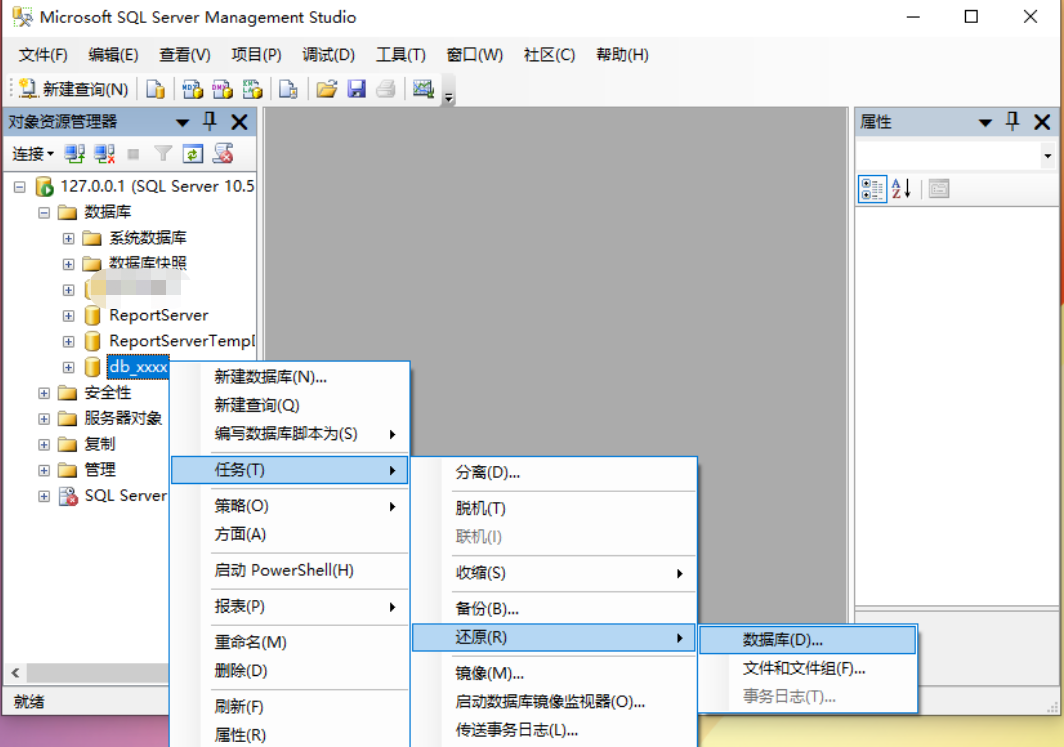Collapse the 127.0.0.1 server node
Screen dimensions: 1064x747
(20, 187)
